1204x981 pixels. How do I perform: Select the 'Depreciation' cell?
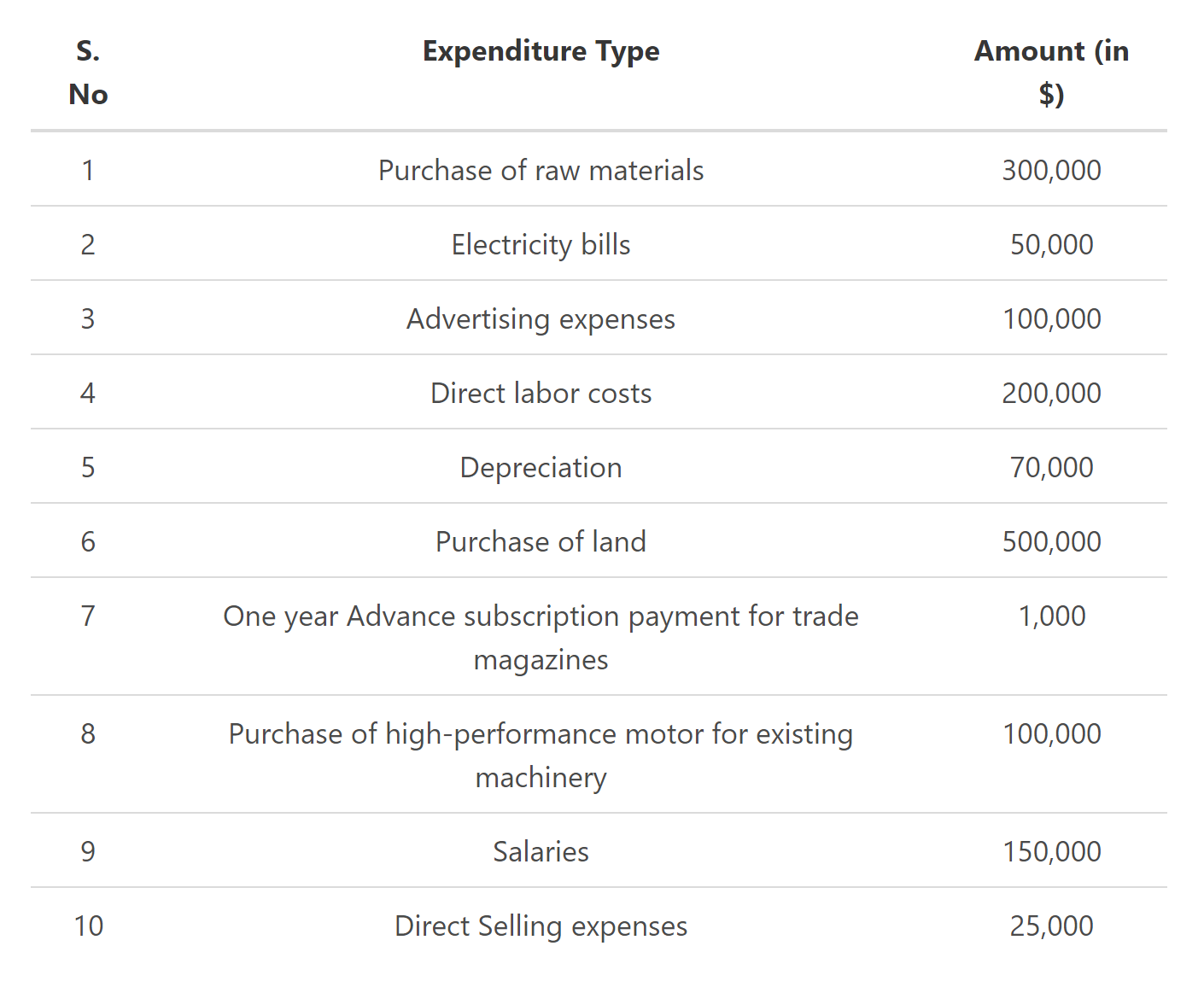541,467
